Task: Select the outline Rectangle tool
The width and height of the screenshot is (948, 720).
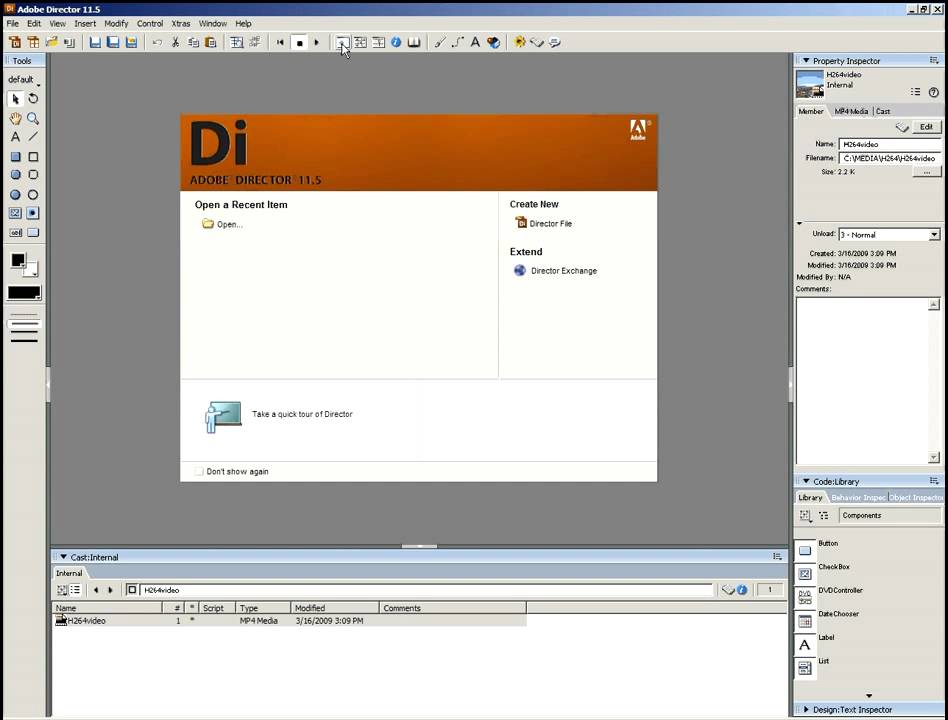Action: [x=33, y=157]
